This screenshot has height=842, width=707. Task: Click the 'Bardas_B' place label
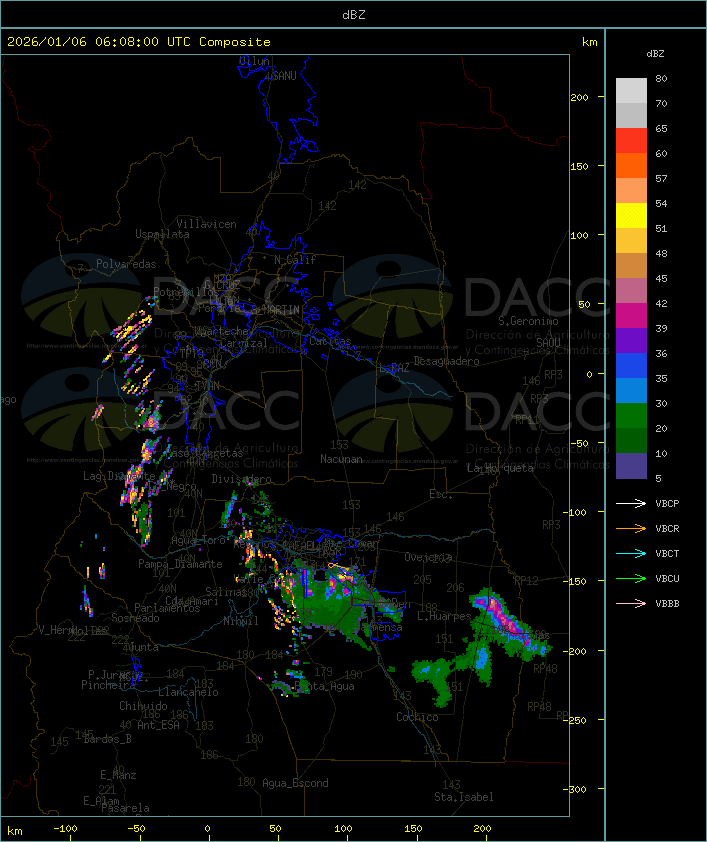107,739
